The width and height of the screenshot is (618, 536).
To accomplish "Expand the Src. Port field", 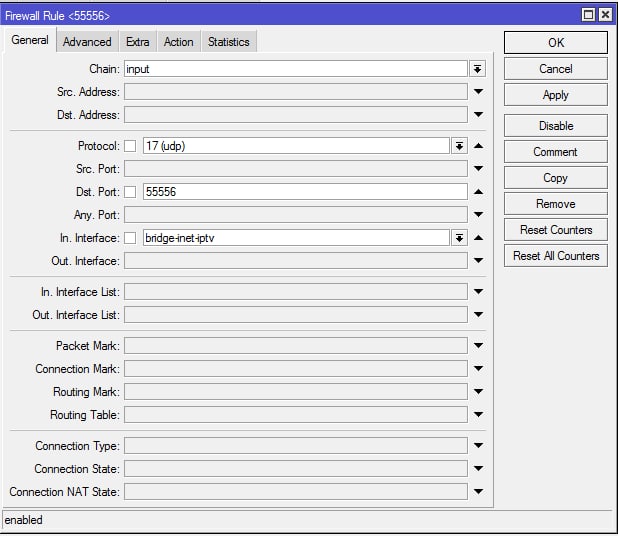I will coord(478,169).
